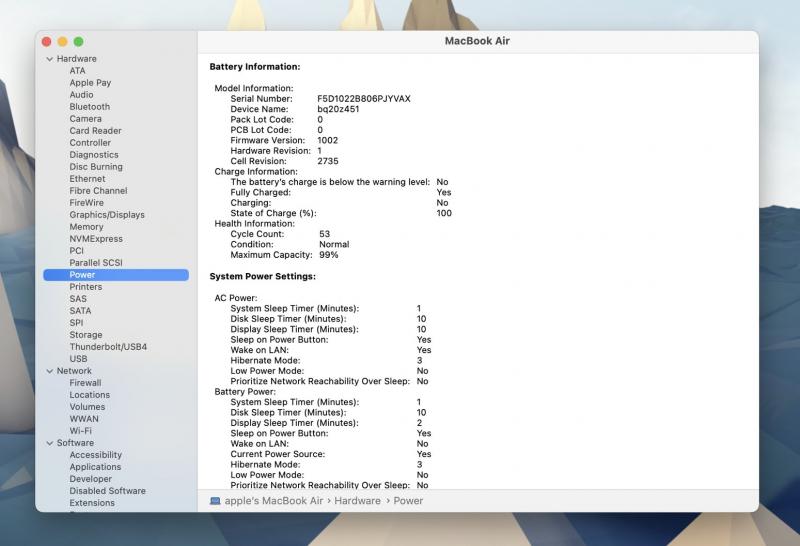Screen dimensions: 800x546
Task: Collapse the Hardware section chevron
Action: point(49,59)
